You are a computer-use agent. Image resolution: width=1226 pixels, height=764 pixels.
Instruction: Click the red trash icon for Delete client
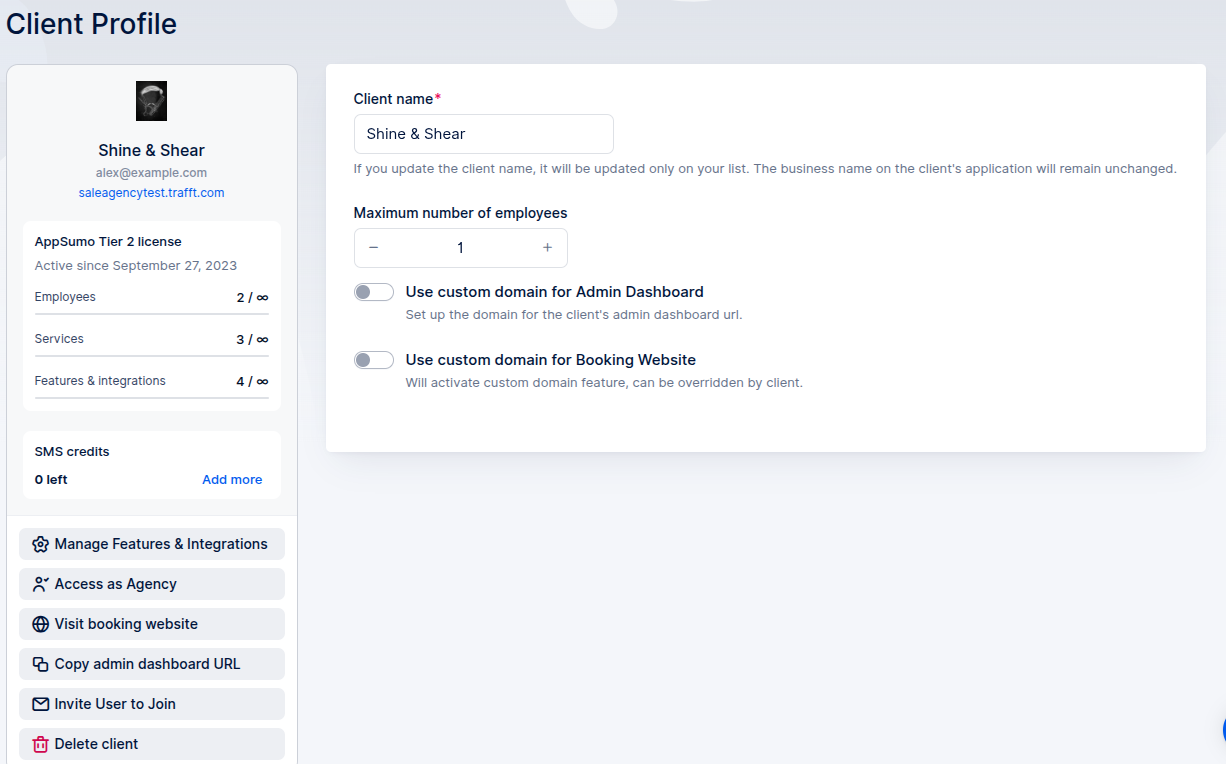[x=40, y=744]
